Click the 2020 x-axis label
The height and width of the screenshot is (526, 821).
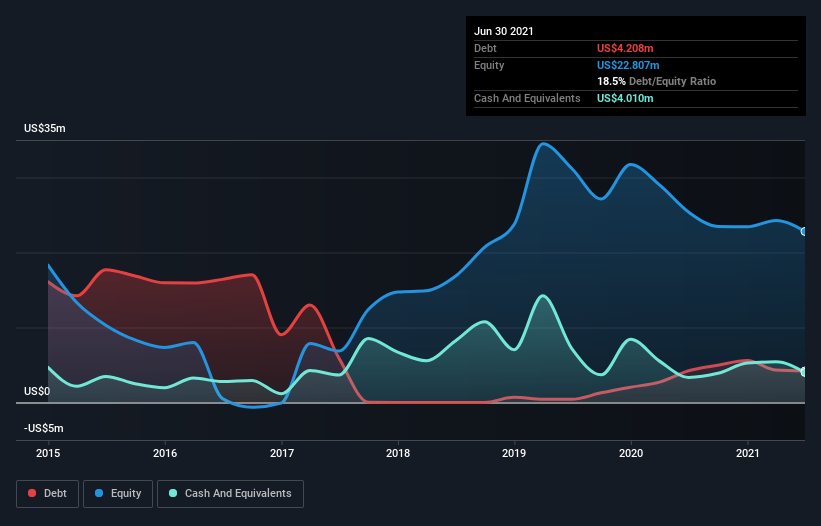click(631, 453)
